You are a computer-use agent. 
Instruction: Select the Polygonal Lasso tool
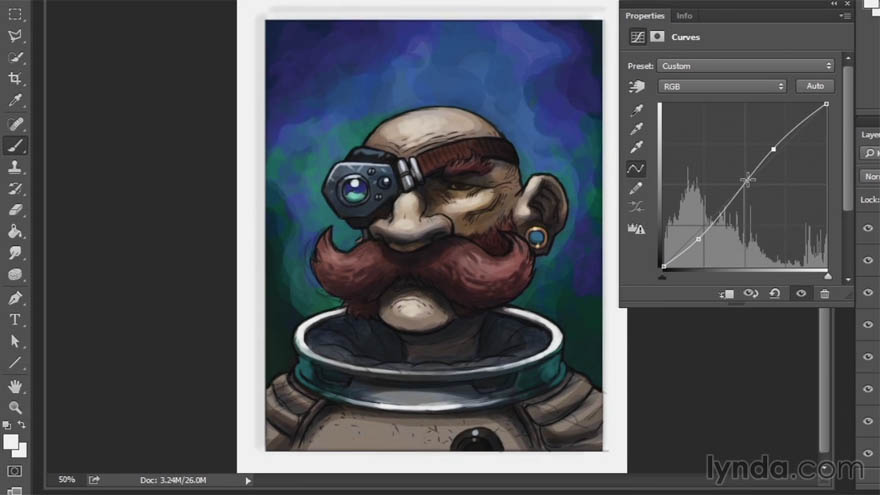click(x=15, y=35)
